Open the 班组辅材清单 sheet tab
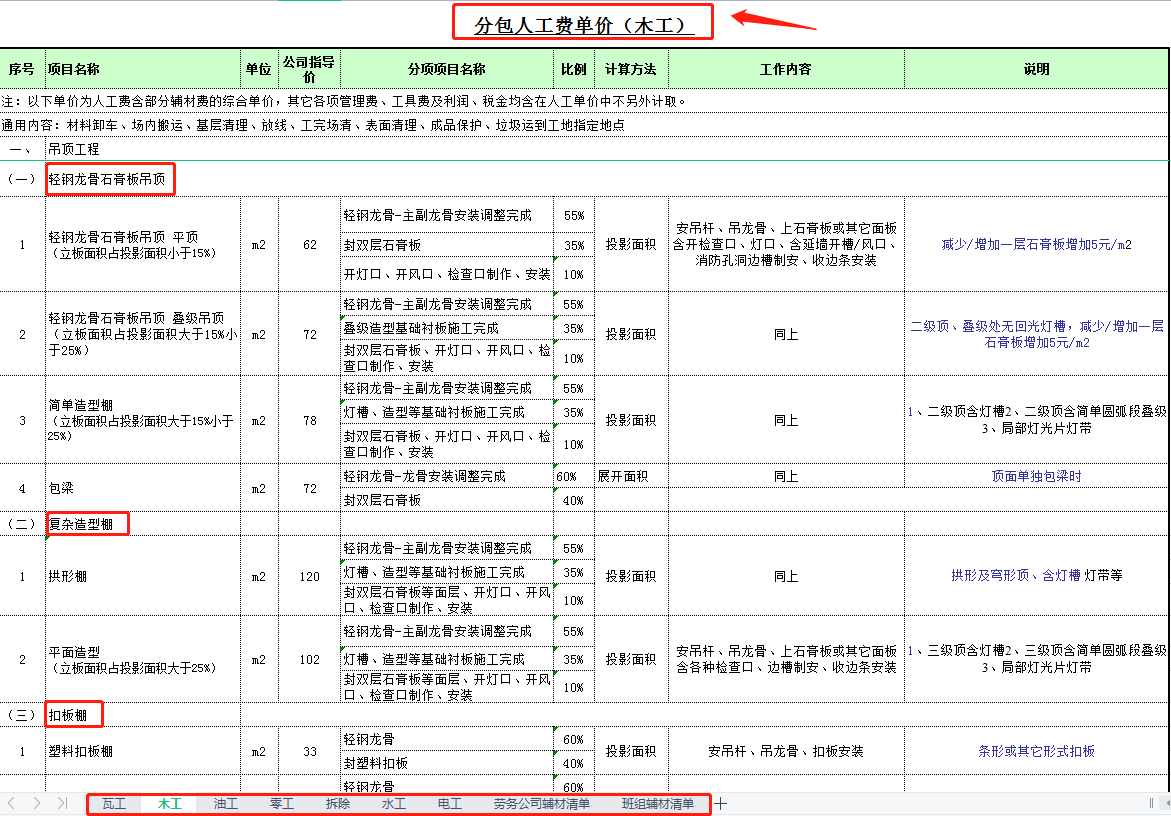This screenshot has height=816, width=1171. (x=658, y=804)
